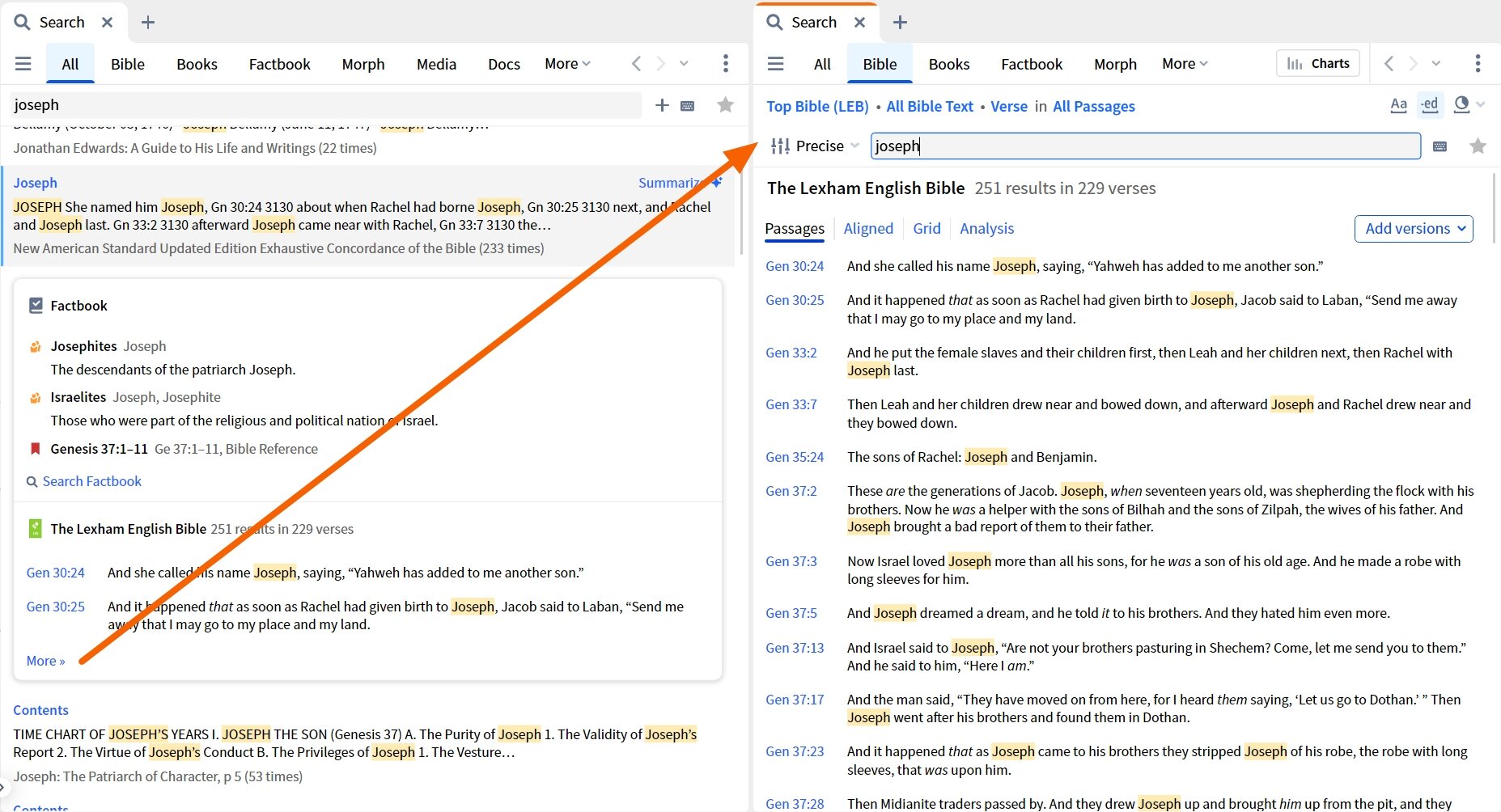This screenshot has height=812, width=1501.
Task: Click Top Bible (LEB) link
Action: [817, 107]
